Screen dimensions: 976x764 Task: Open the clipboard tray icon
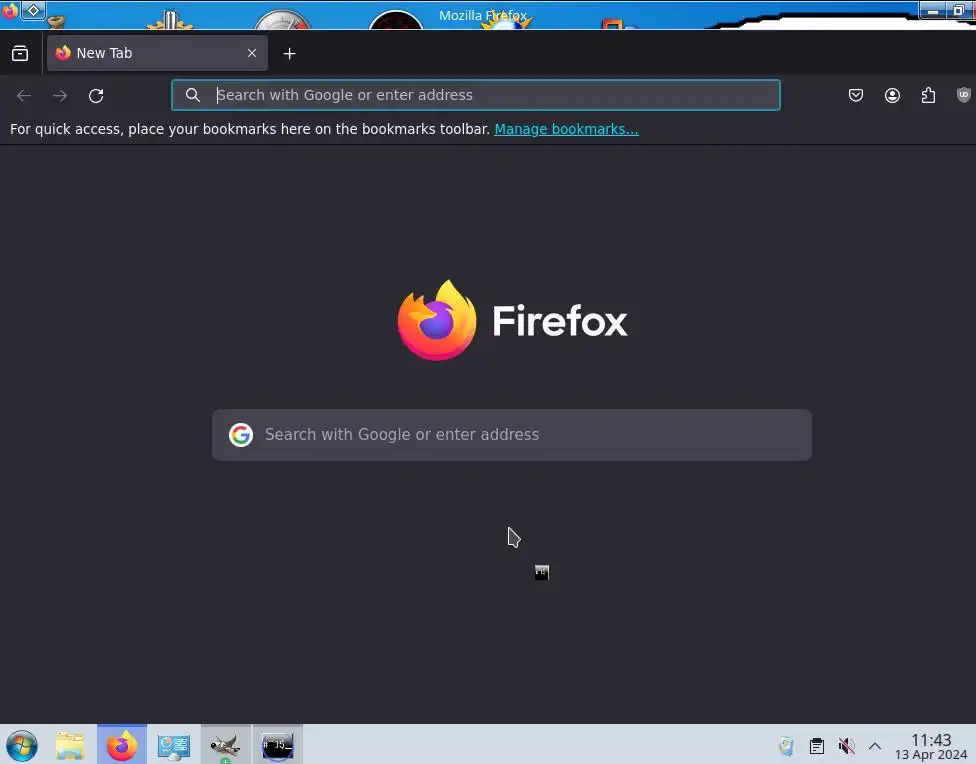point(817,745)
